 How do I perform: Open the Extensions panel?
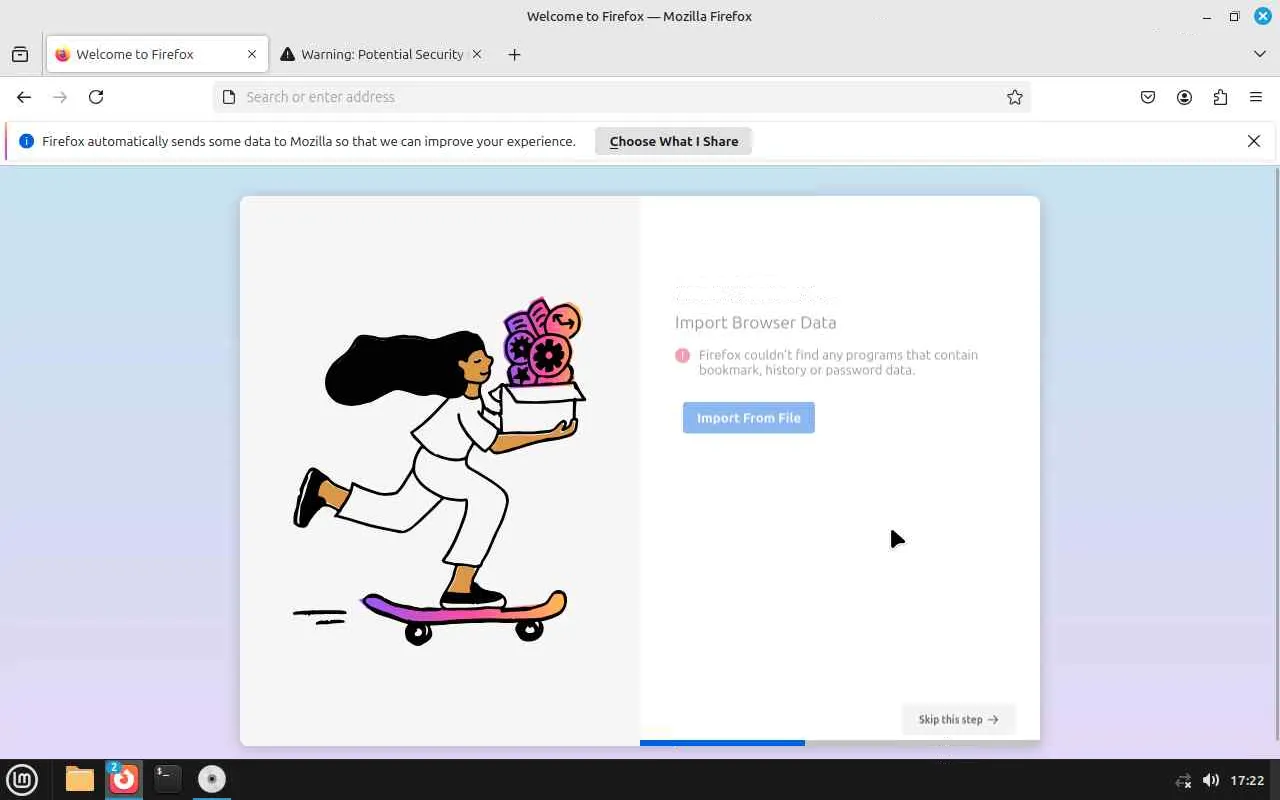click(1220, 97)
